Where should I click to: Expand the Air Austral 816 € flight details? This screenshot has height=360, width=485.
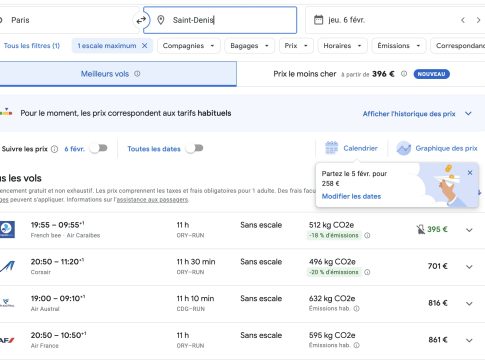(469, 303)
